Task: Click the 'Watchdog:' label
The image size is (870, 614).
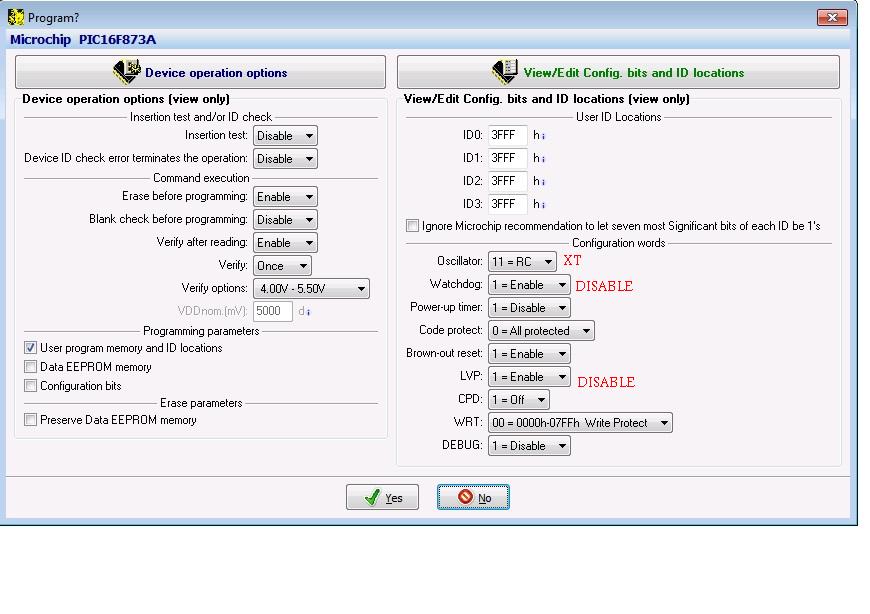Action: (x=456, y=284)
